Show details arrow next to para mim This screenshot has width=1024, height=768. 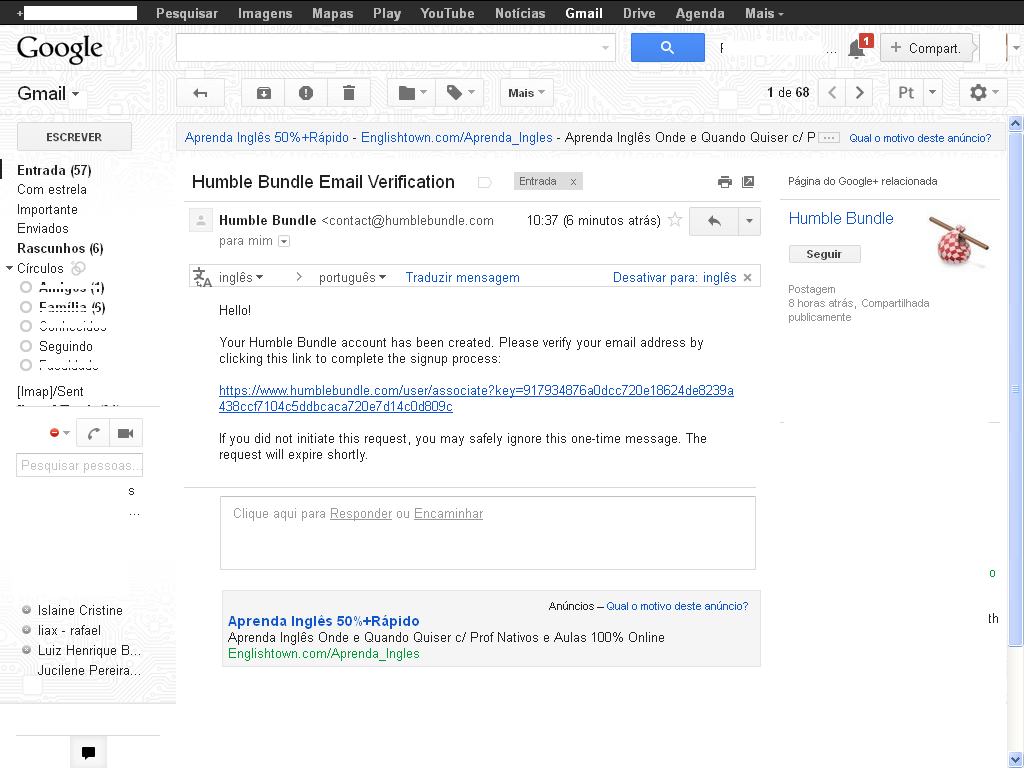pyautogui.click(x=284, y=241)
